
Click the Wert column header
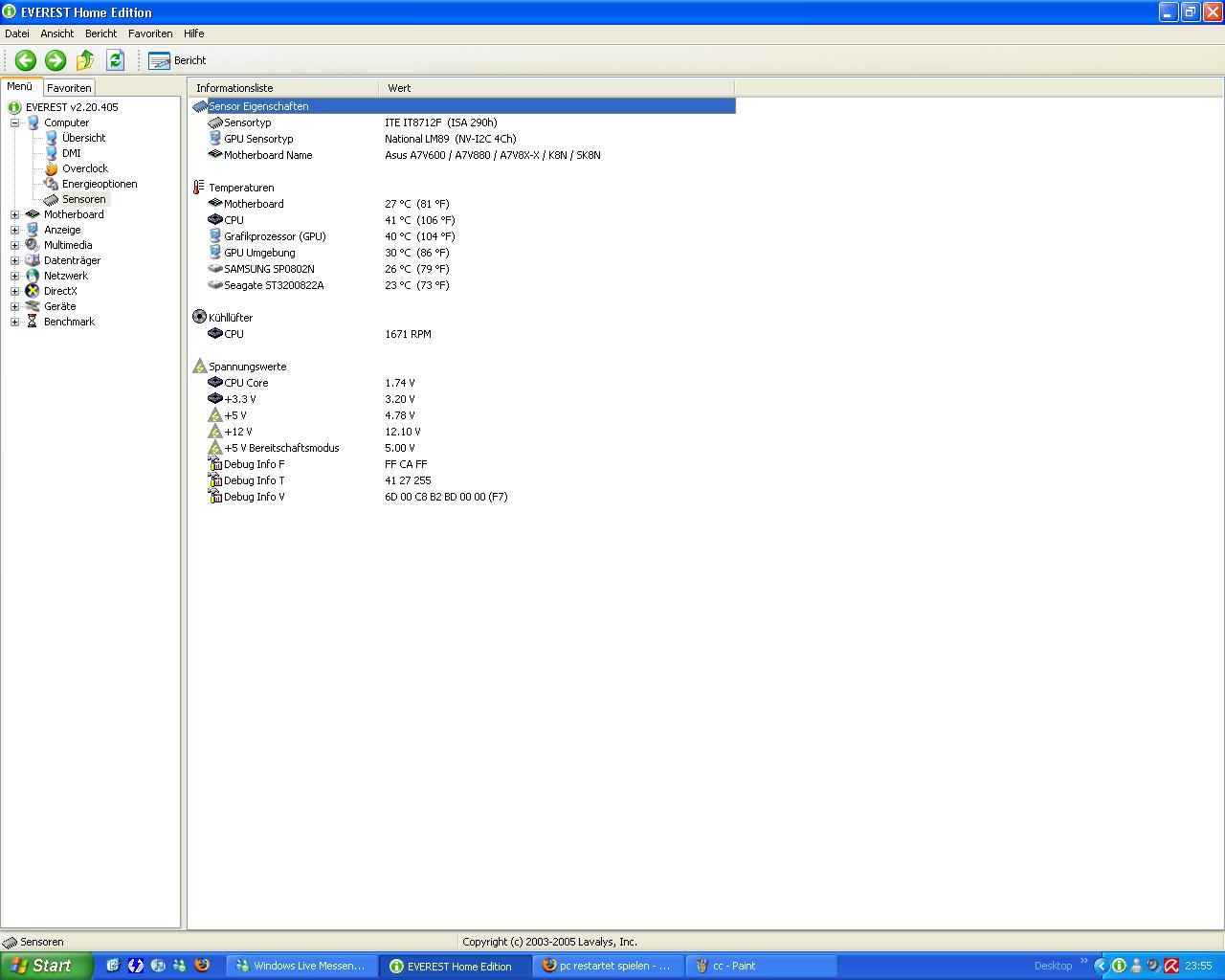click(x=557, y=88)
